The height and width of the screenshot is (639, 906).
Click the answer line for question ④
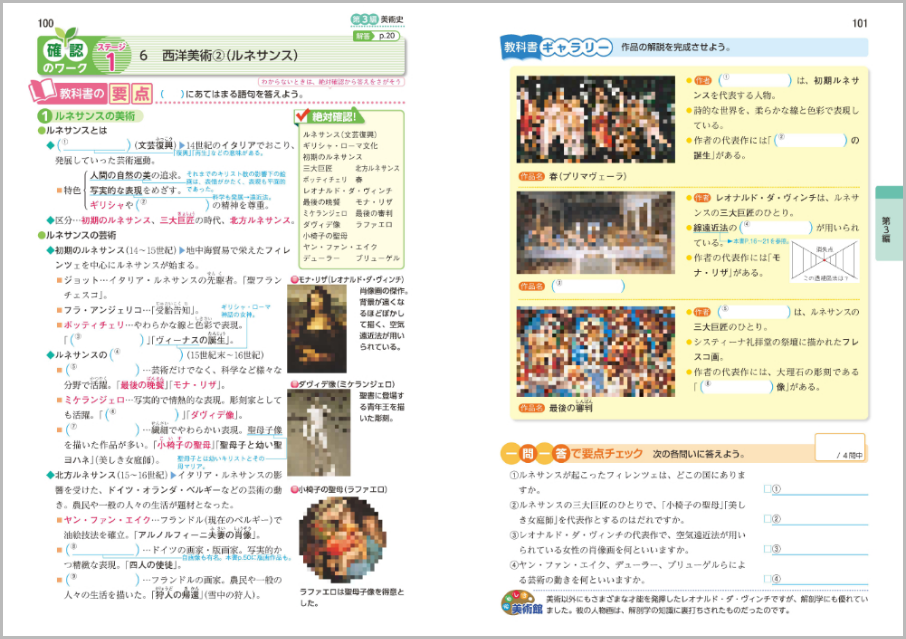point(820,579)
